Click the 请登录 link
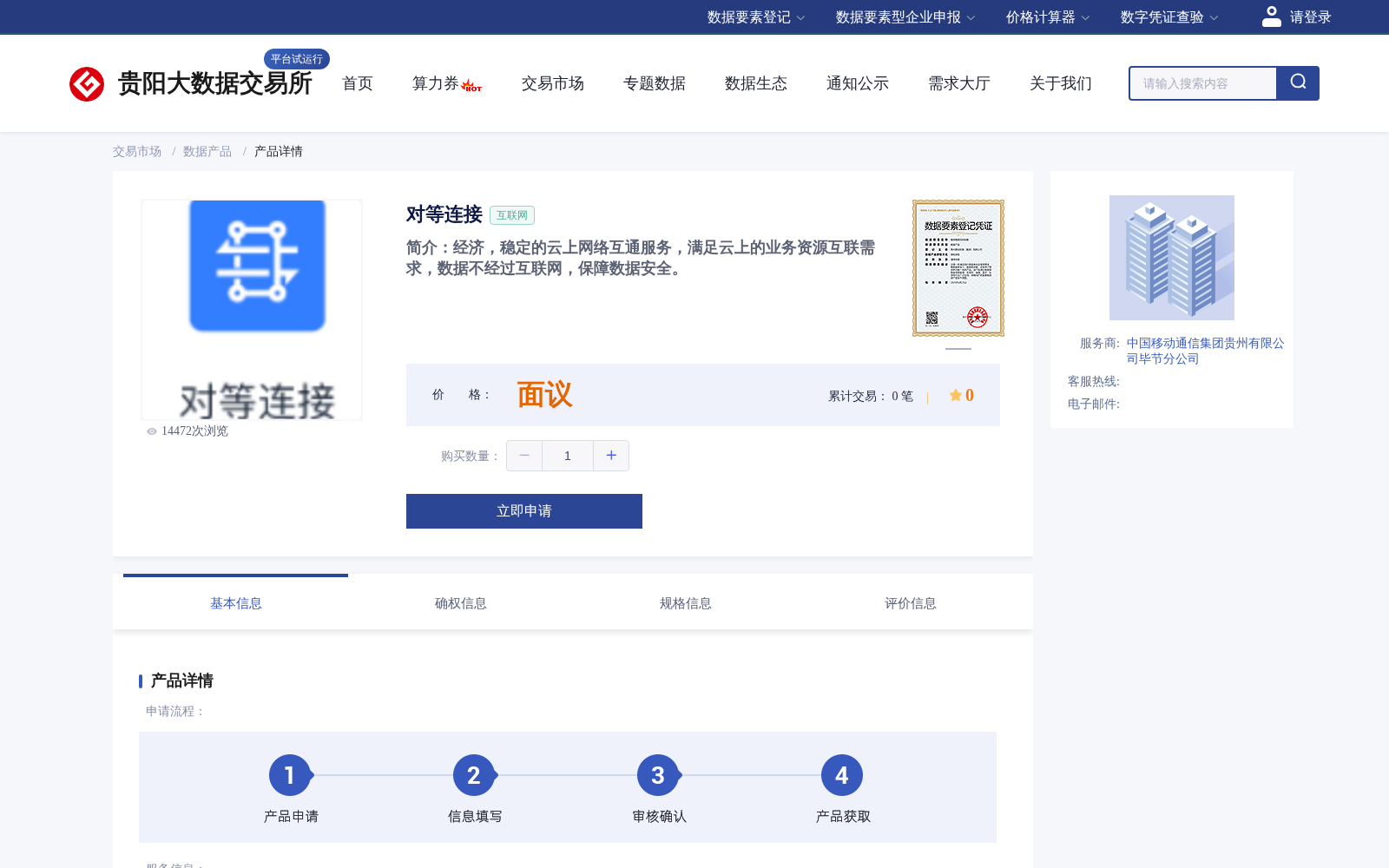Screen dimensions: 1389x868 1310,17
